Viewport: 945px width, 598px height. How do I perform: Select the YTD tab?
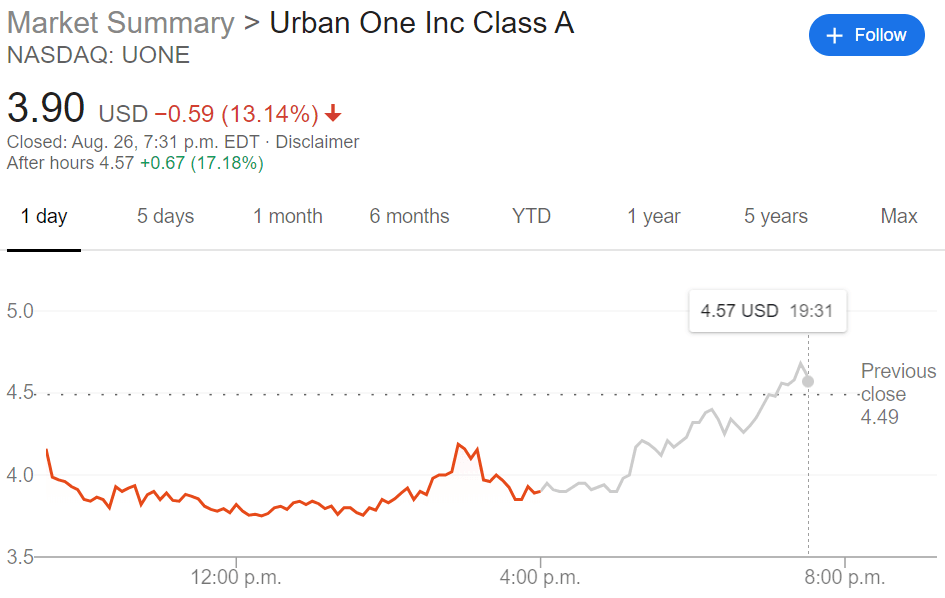pyautogui.click(x=531, y=216)
